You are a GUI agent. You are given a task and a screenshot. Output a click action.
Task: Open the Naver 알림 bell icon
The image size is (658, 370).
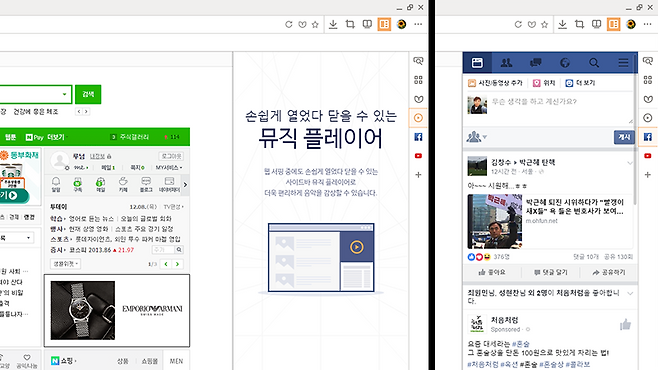(x=56, y=184)
